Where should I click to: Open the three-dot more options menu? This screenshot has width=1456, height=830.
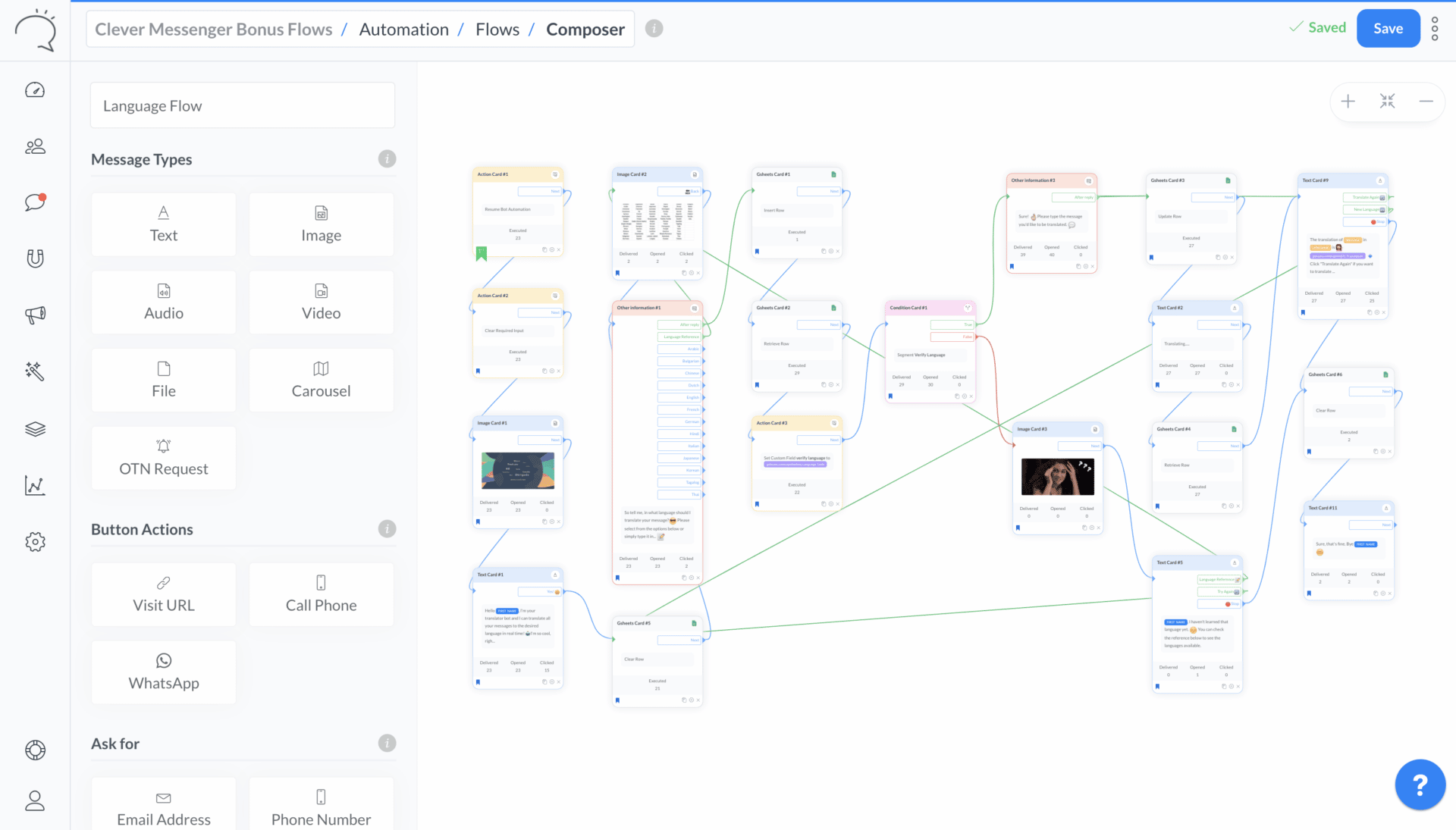tap(1435, 29)
